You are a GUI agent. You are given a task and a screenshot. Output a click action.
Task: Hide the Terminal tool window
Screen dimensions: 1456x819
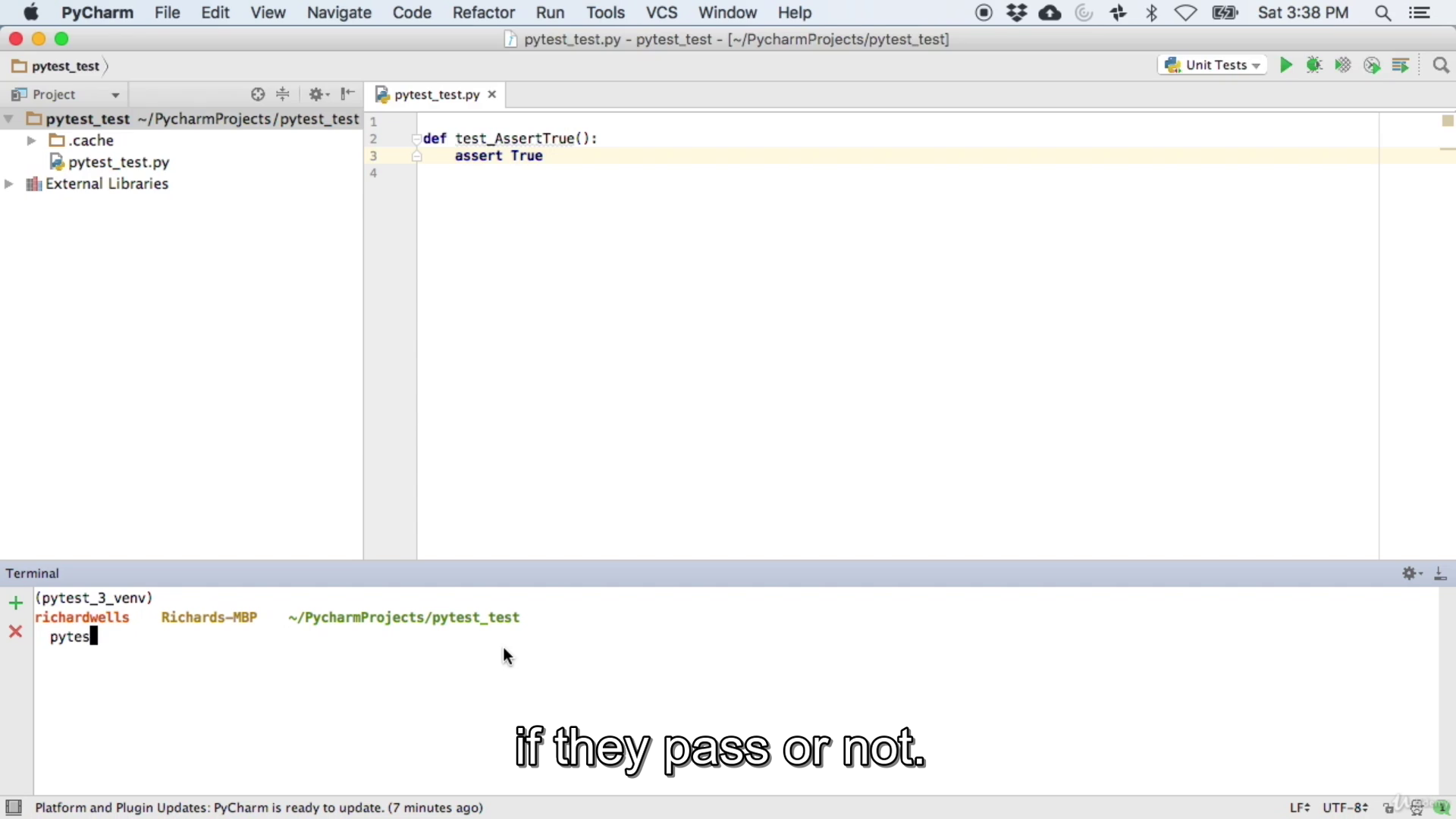tap(1440, 574)
